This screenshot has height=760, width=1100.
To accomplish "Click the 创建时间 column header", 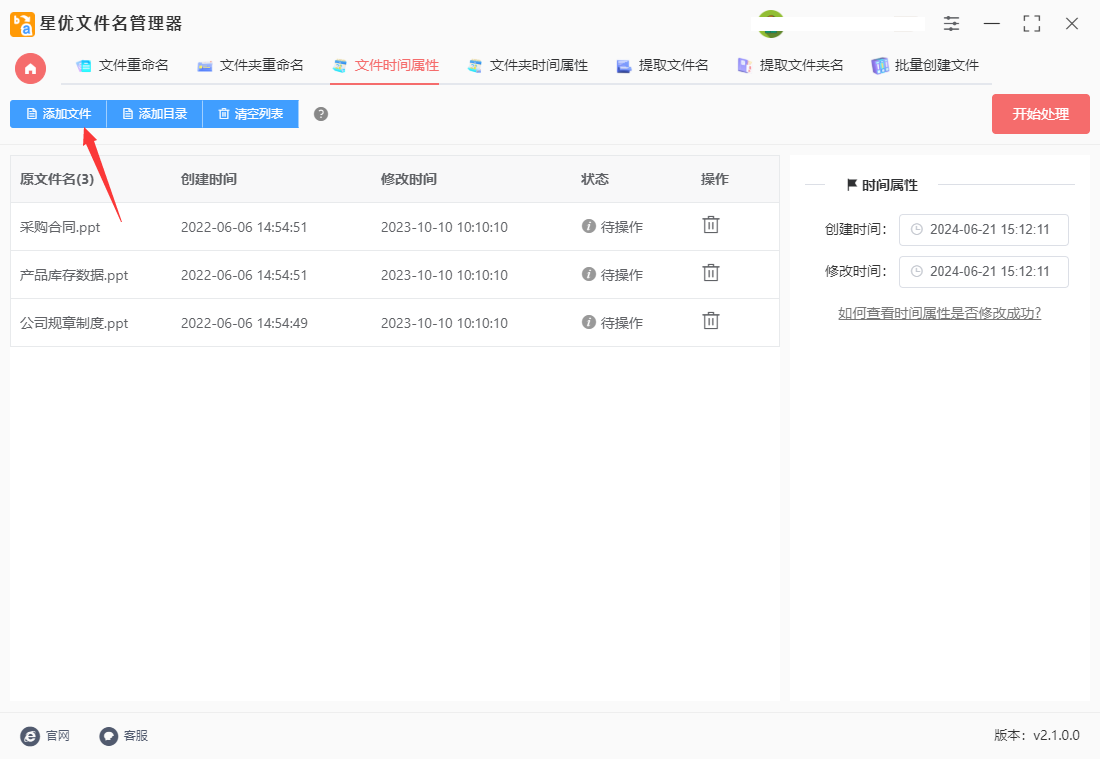I will [209, 179].
